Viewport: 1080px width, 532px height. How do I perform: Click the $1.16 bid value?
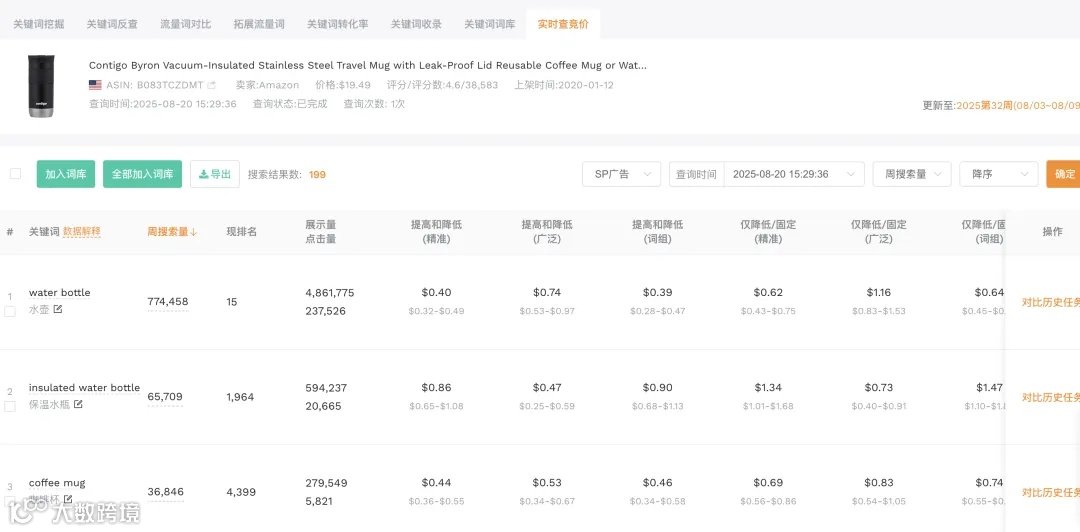(878, 293)
